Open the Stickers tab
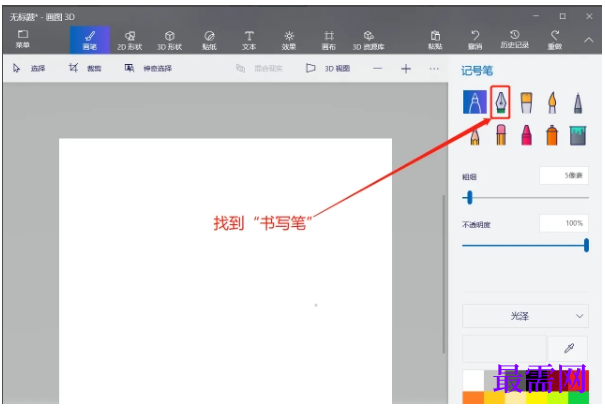Image resolution: width=605 pixels, height=410 pixels. pos(209,40)
